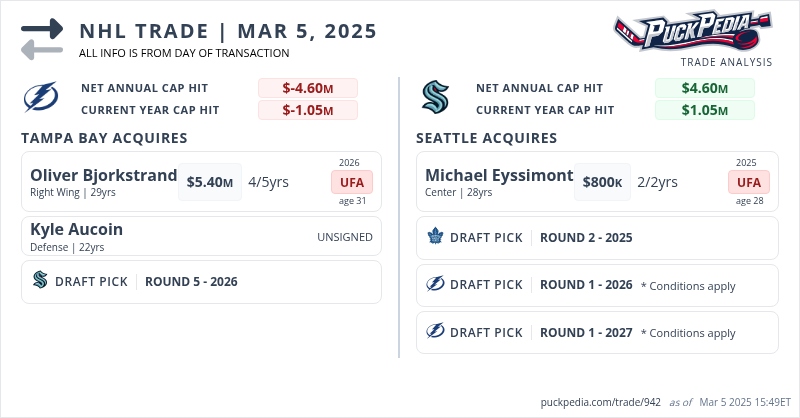Select the Round 2 - 2025 draft pick row
The width and height of the screenshot is (800, 418).
(x=597, y=238)
